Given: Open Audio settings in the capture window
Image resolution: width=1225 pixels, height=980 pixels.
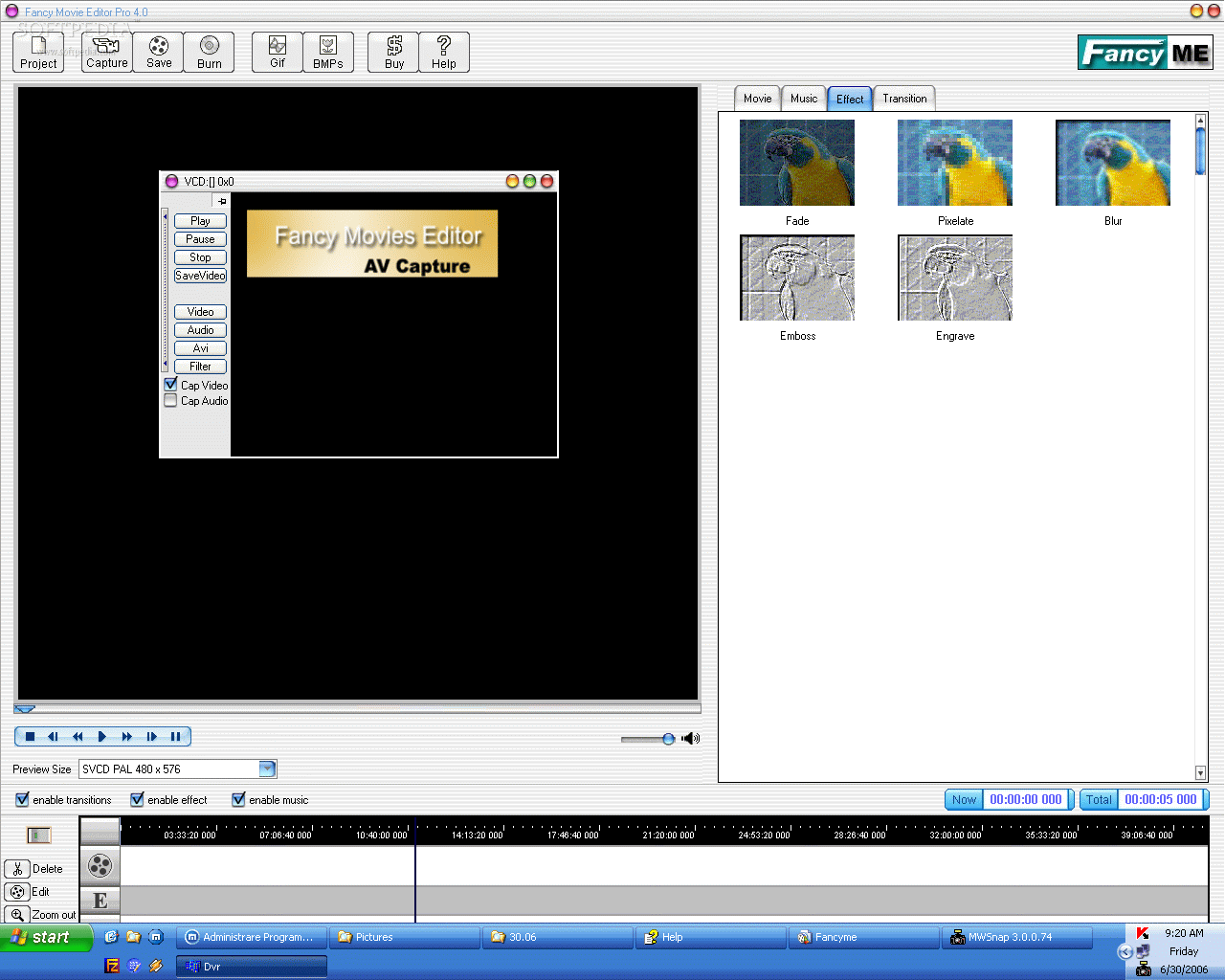Looking at the screenshot, I should click(x=200, y=330).
